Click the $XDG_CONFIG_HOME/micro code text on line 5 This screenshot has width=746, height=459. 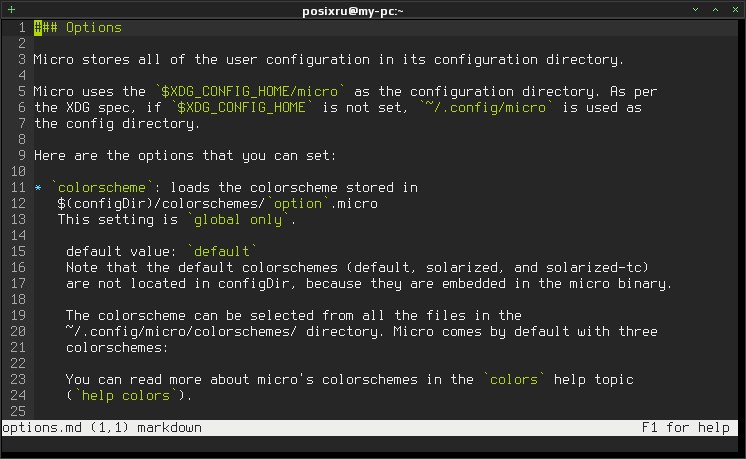pos(250,91)
